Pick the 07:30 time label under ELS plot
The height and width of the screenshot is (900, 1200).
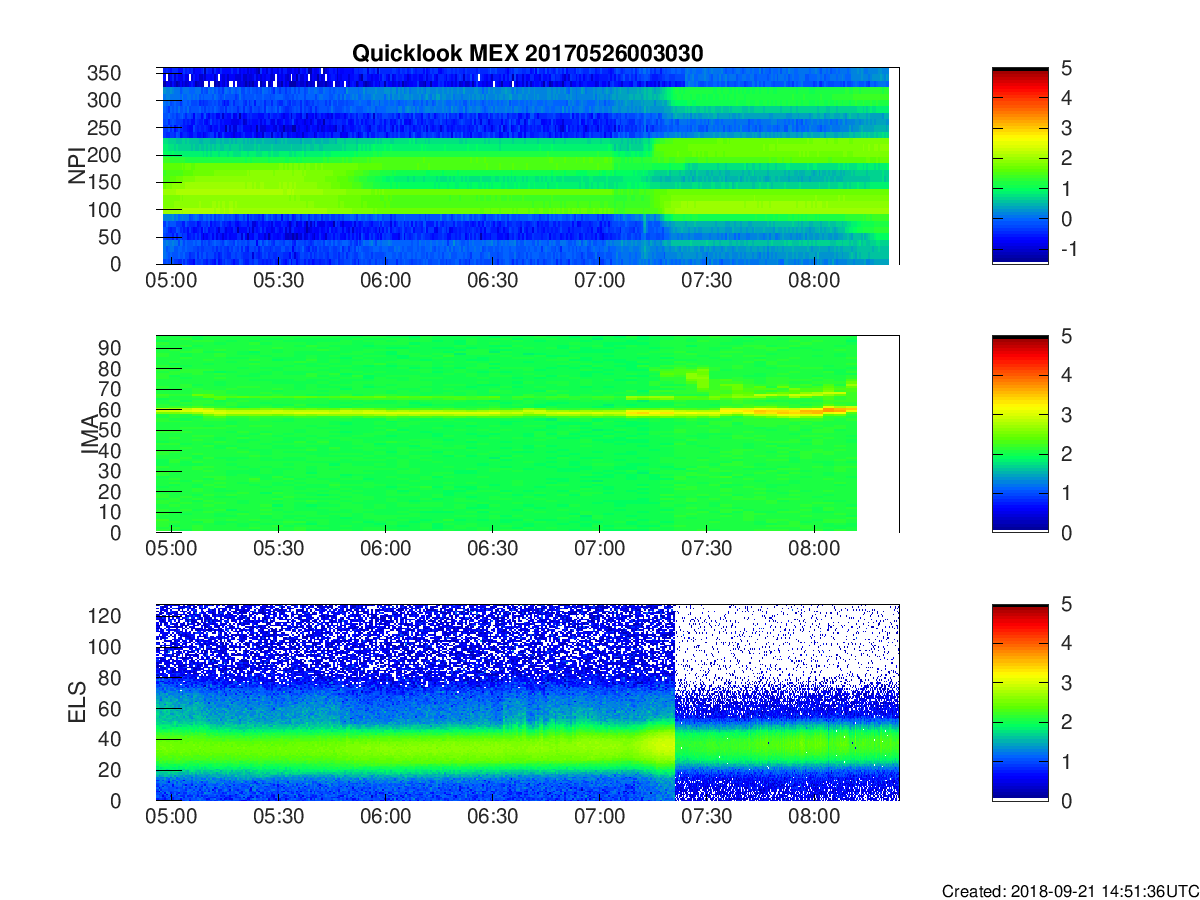(706, 817)
